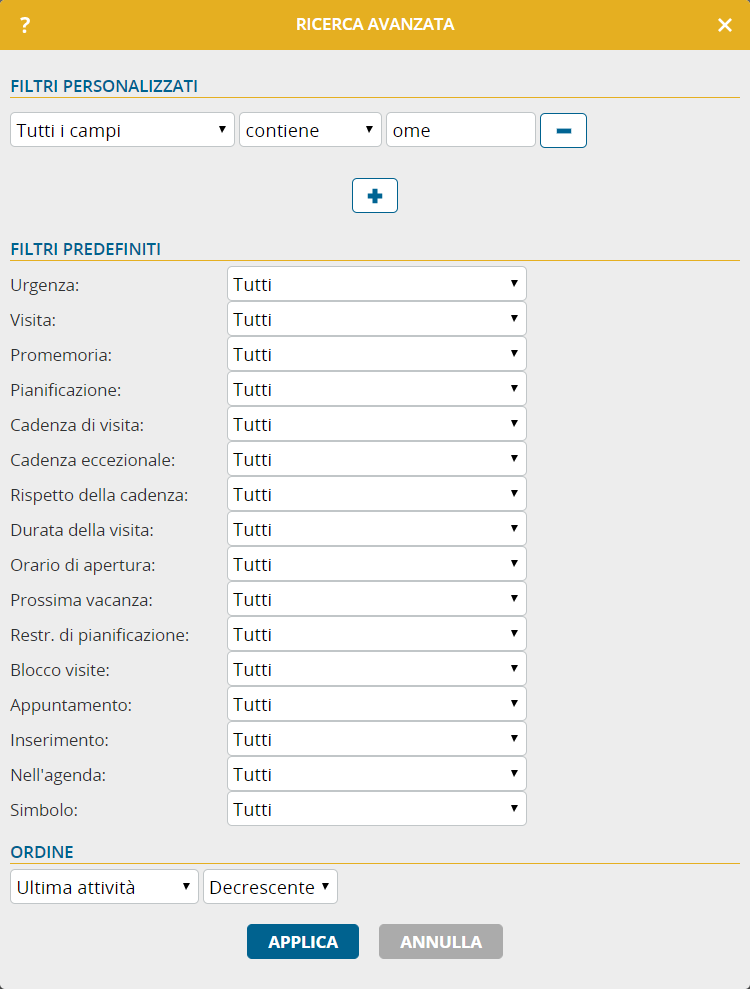Expand the Appuntamento dropdown
750x989 pixels.
[x=377, y=704]
